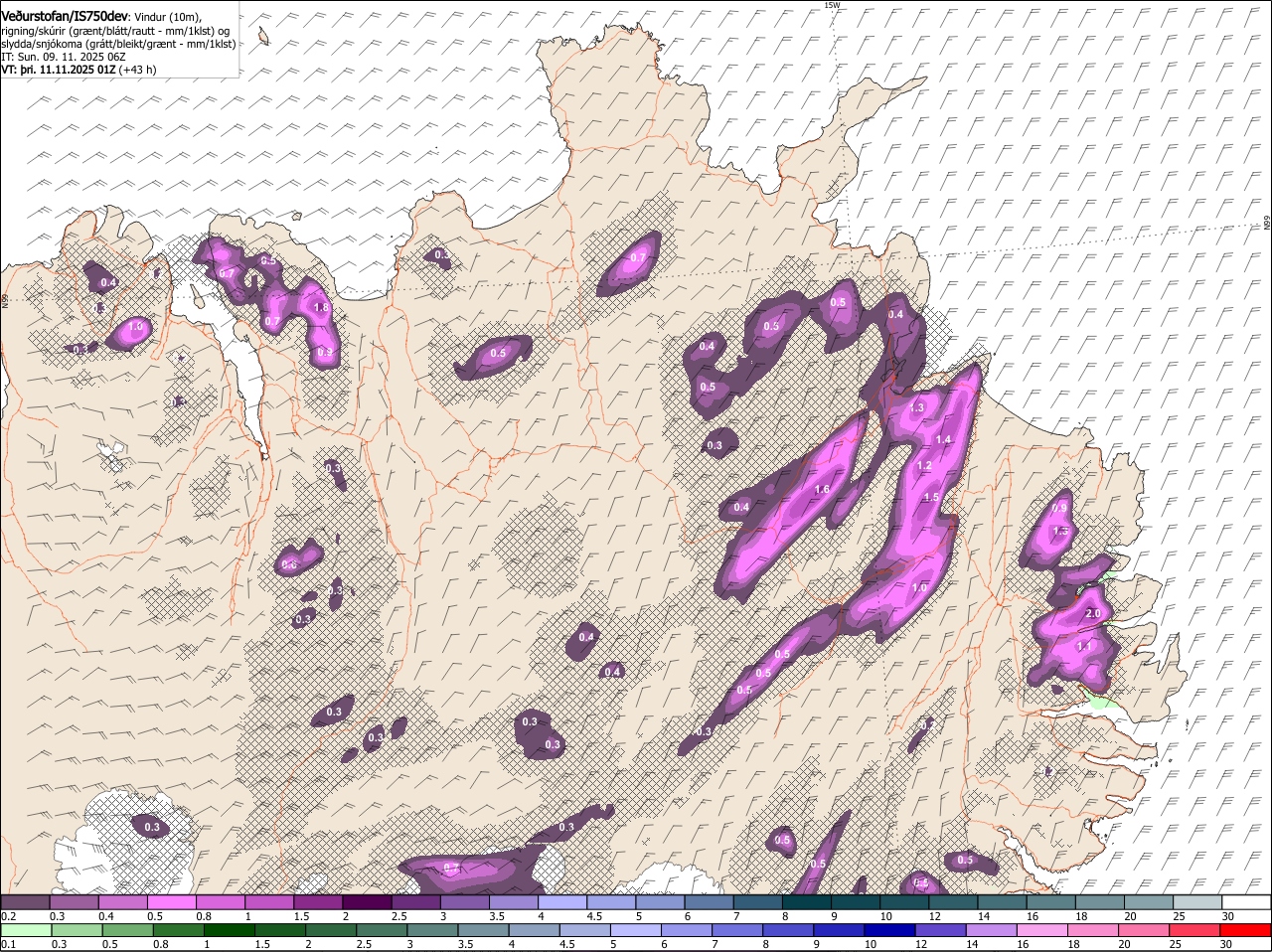1272x952 pixels.
Task: Click the "0.2" label under the snow scale
Action: pyautogui.click(x=8, y=915)
